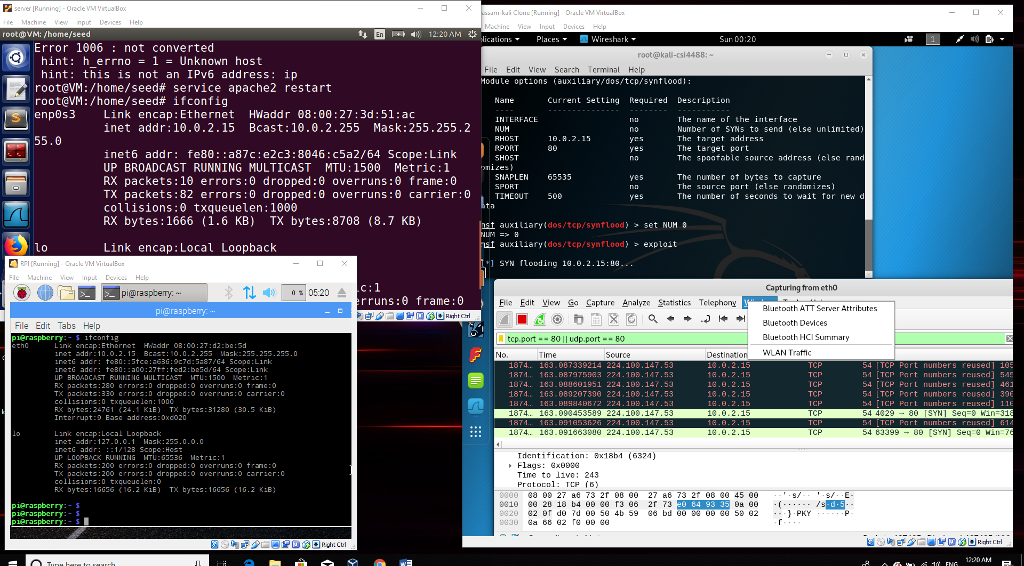The image size is (1024, 566).
Task: Open the File menu in pi@raspberry terminal
Action: (x=22, y=325)
